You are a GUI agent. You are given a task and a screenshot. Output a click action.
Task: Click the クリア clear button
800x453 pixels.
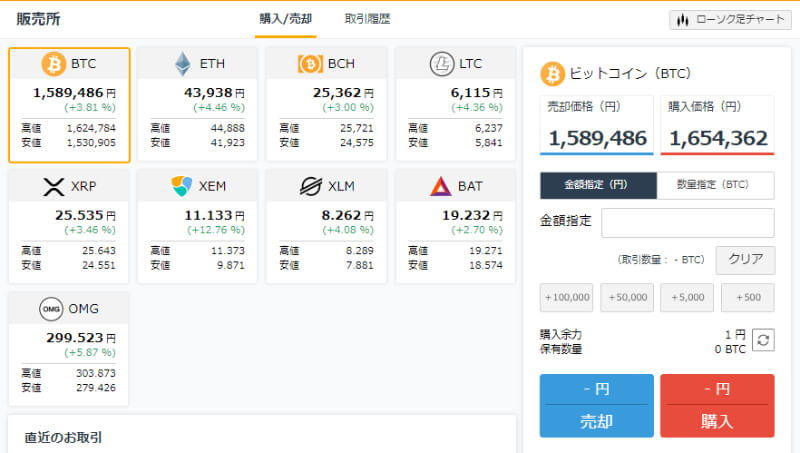click(745, 259)
